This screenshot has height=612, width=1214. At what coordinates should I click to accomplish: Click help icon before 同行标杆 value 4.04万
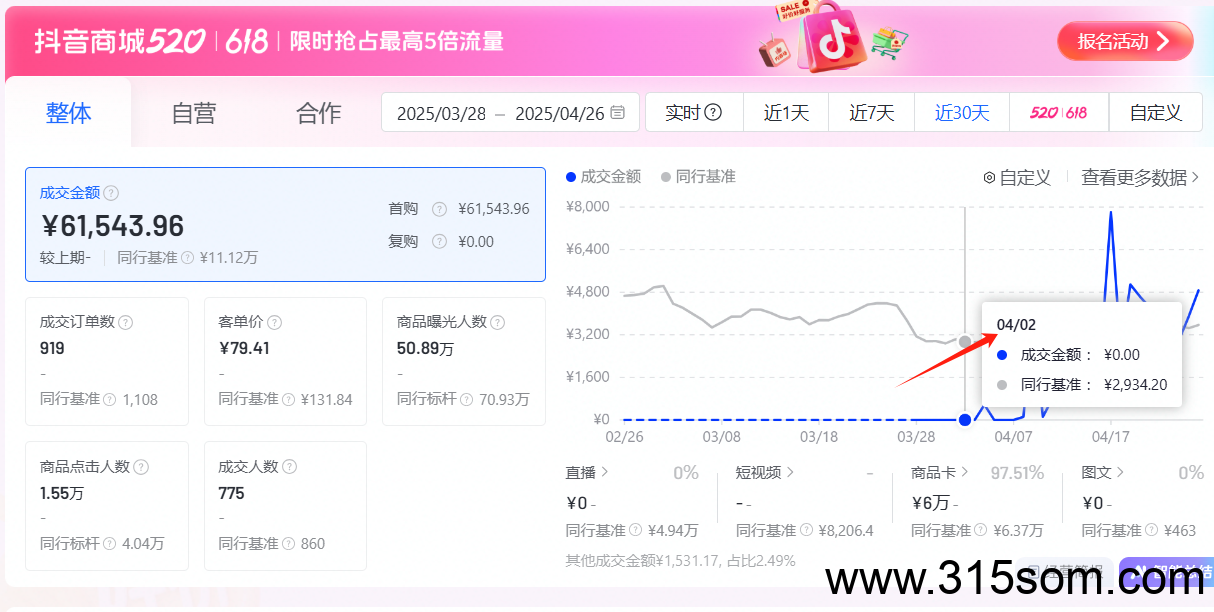[109, 544]
